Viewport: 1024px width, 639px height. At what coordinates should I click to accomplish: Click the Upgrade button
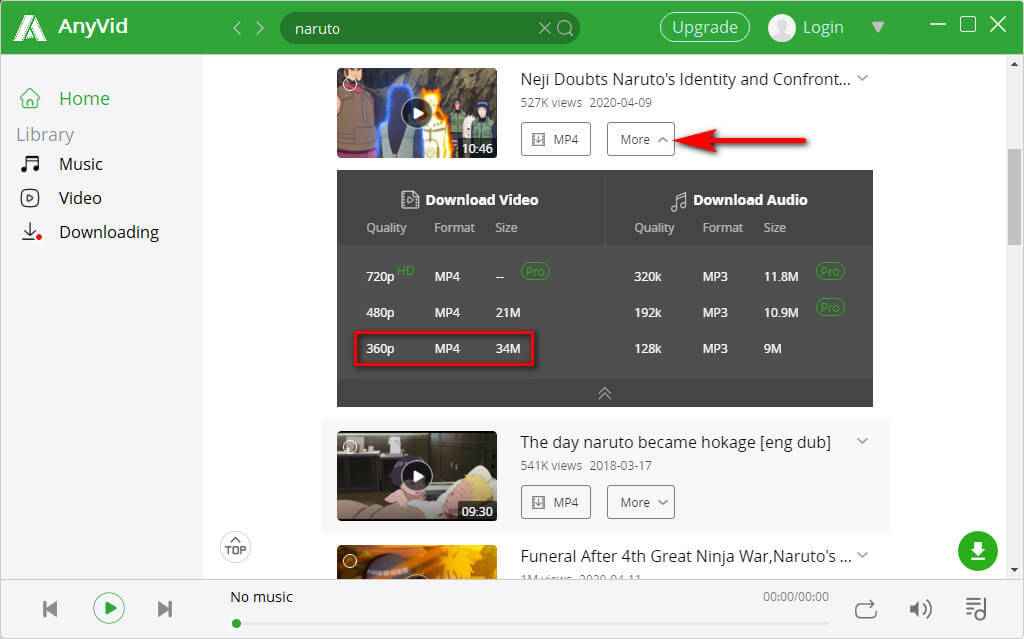point(705,27)
